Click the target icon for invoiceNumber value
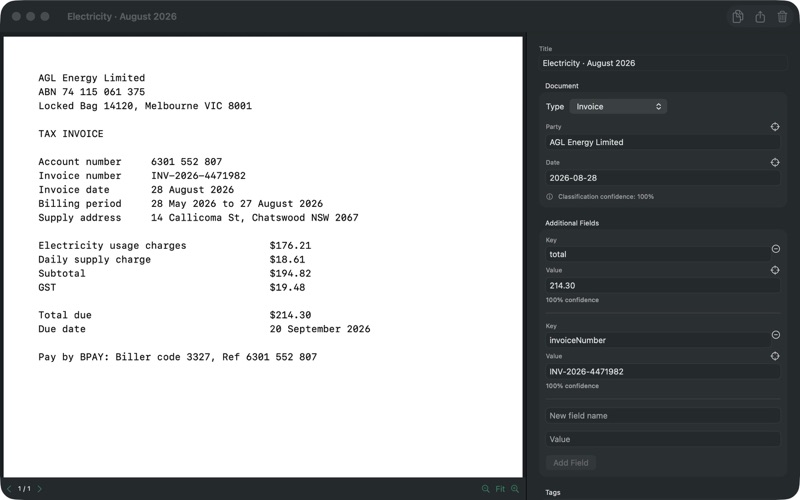The image size is (800, 500). [774, 356]
